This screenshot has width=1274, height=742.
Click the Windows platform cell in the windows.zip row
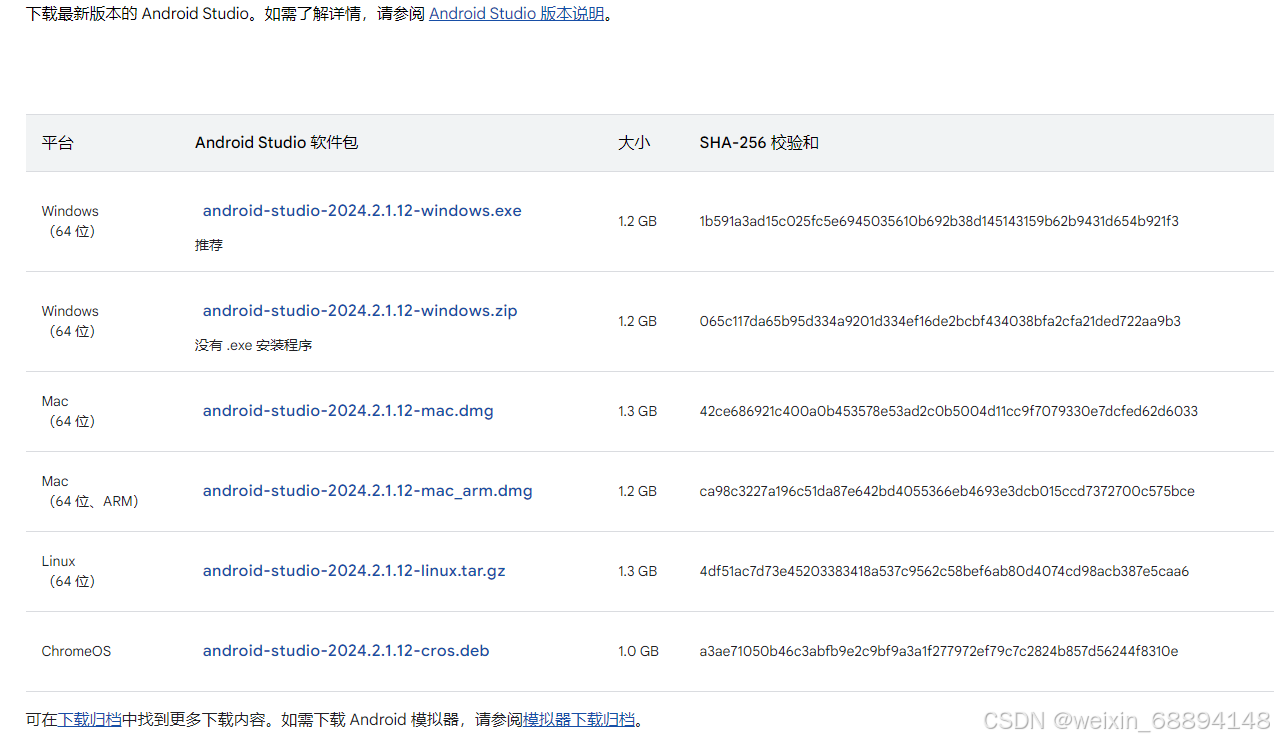tap(70, 321)
